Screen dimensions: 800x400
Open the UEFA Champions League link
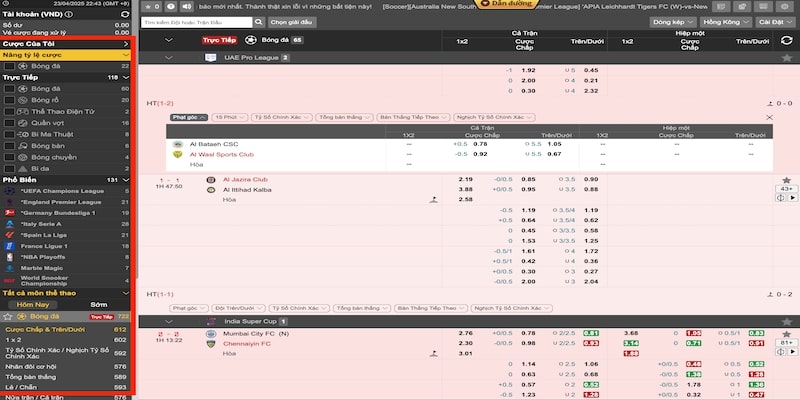(62, 189)
